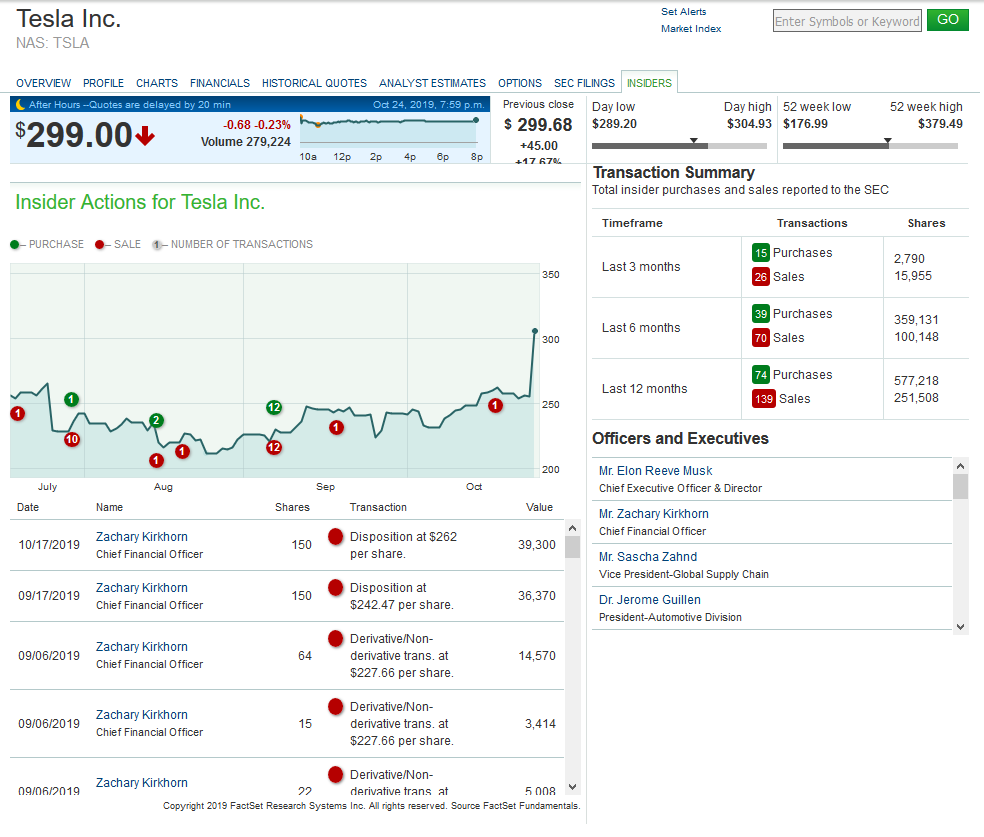Click the green PURCHASE legend dot

pyautogui.click(x=14, y=244)
